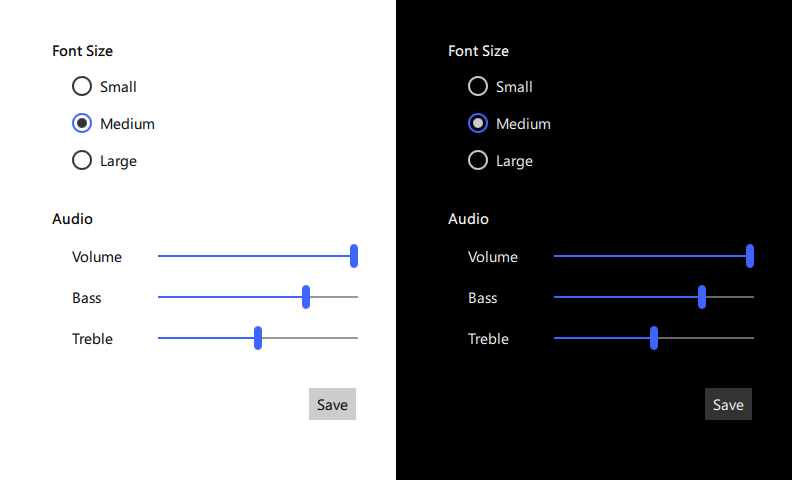This screenshot has width=792, height=480.
Task: Select Medium radio button in dark panel
Action: (x=478, y=124)
